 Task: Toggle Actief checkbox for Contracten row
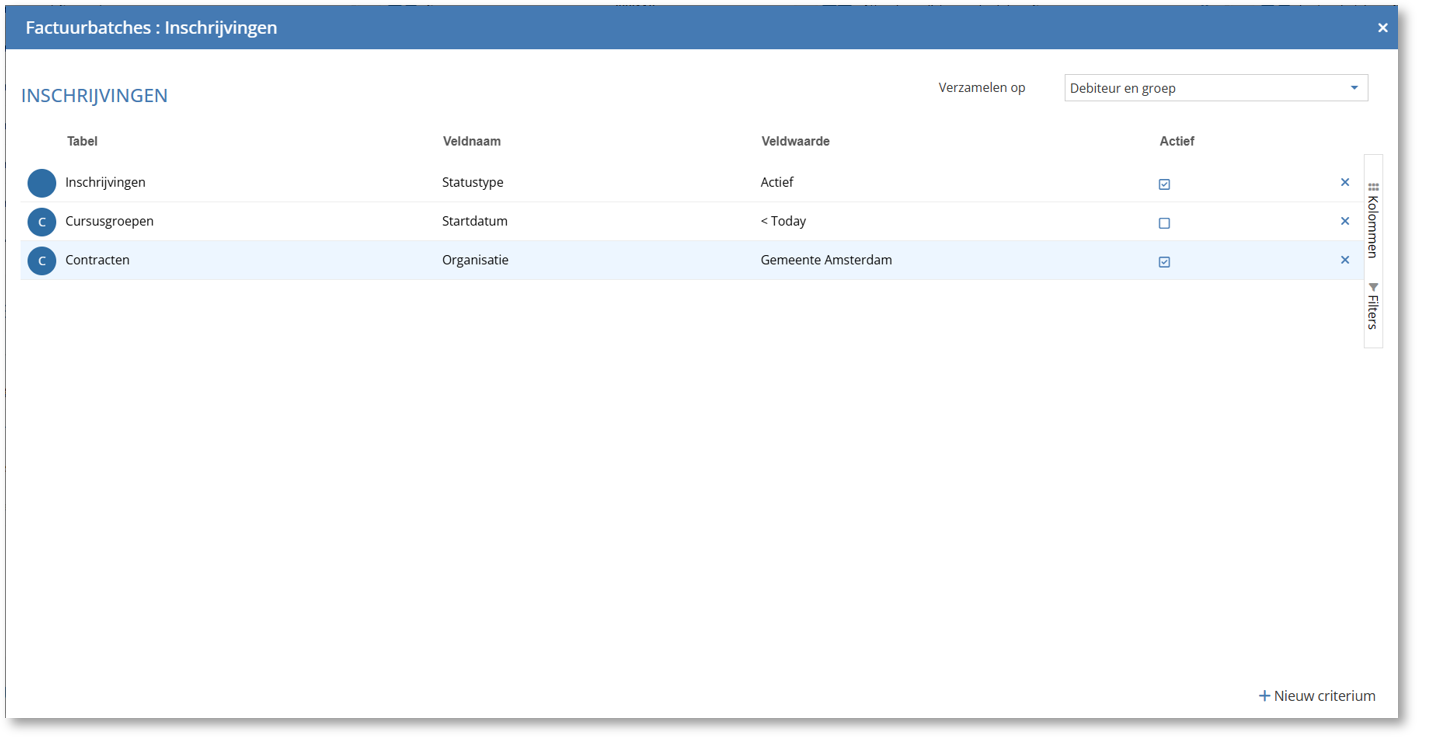pos(1164,262)
